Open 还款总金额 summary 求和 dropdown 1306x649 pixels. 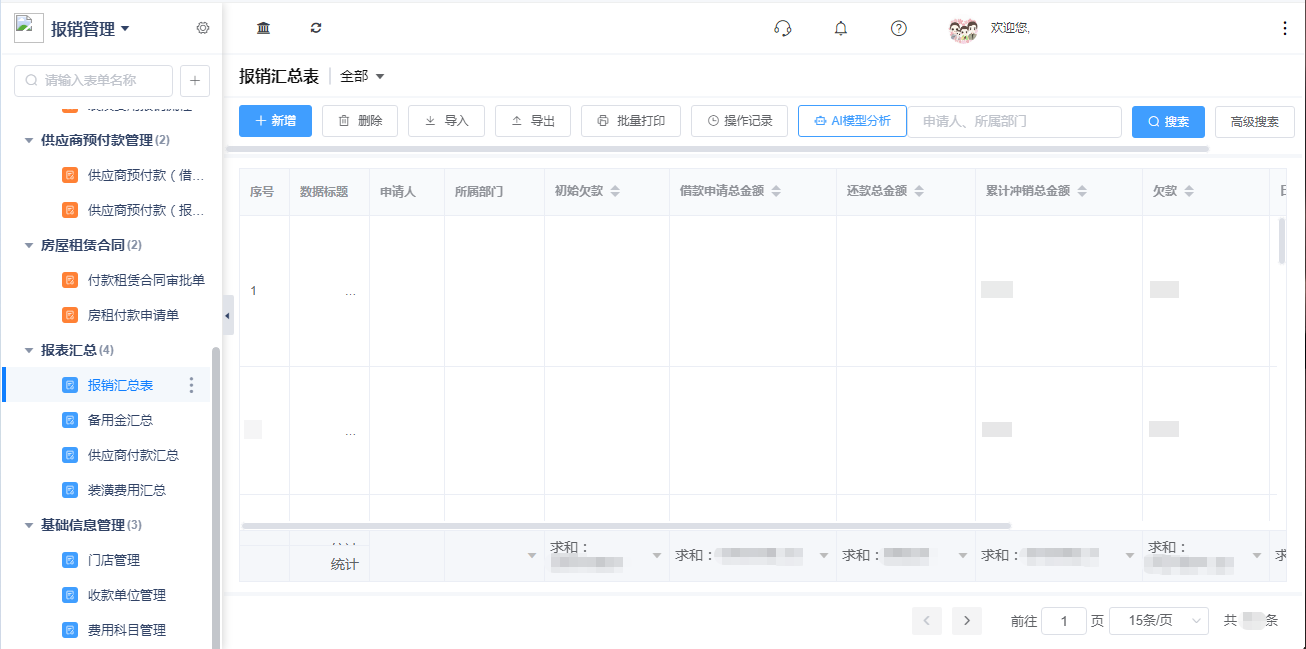[963, 555]
